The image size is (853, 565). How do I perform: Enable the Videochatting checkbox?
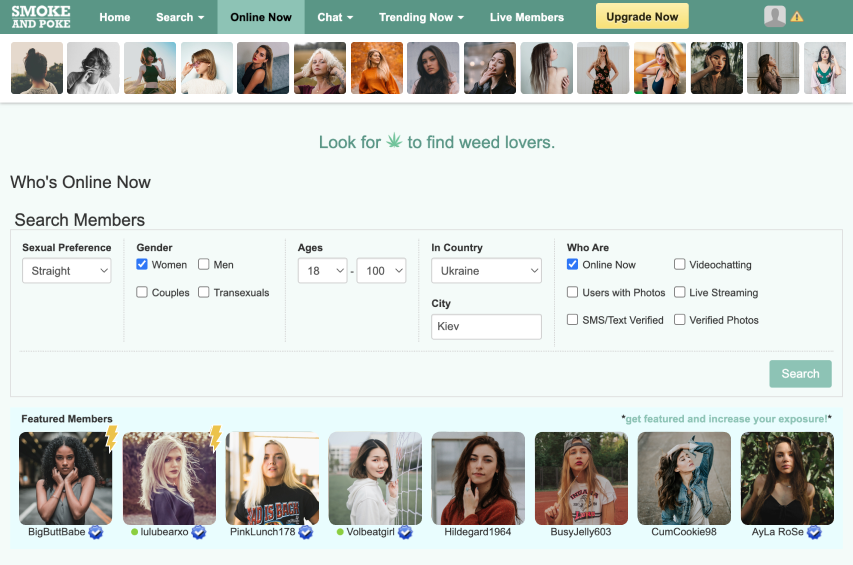tap(679, 264)
